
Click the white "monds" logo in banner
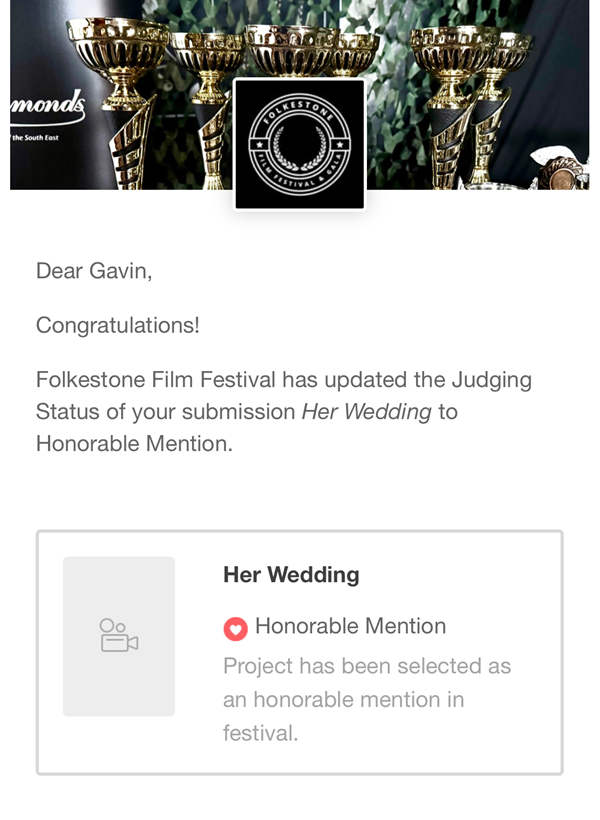coord(46,104)
